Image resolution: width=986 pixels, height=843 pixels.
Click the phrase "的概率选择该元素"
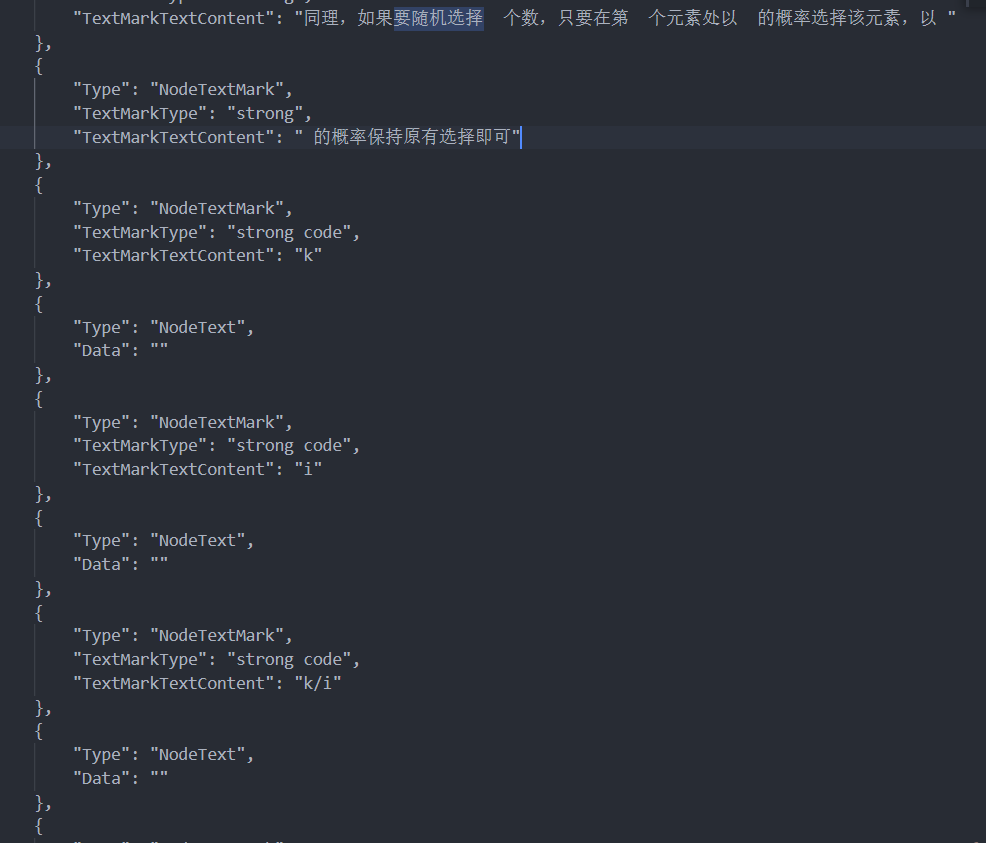[x=828, y=18]
